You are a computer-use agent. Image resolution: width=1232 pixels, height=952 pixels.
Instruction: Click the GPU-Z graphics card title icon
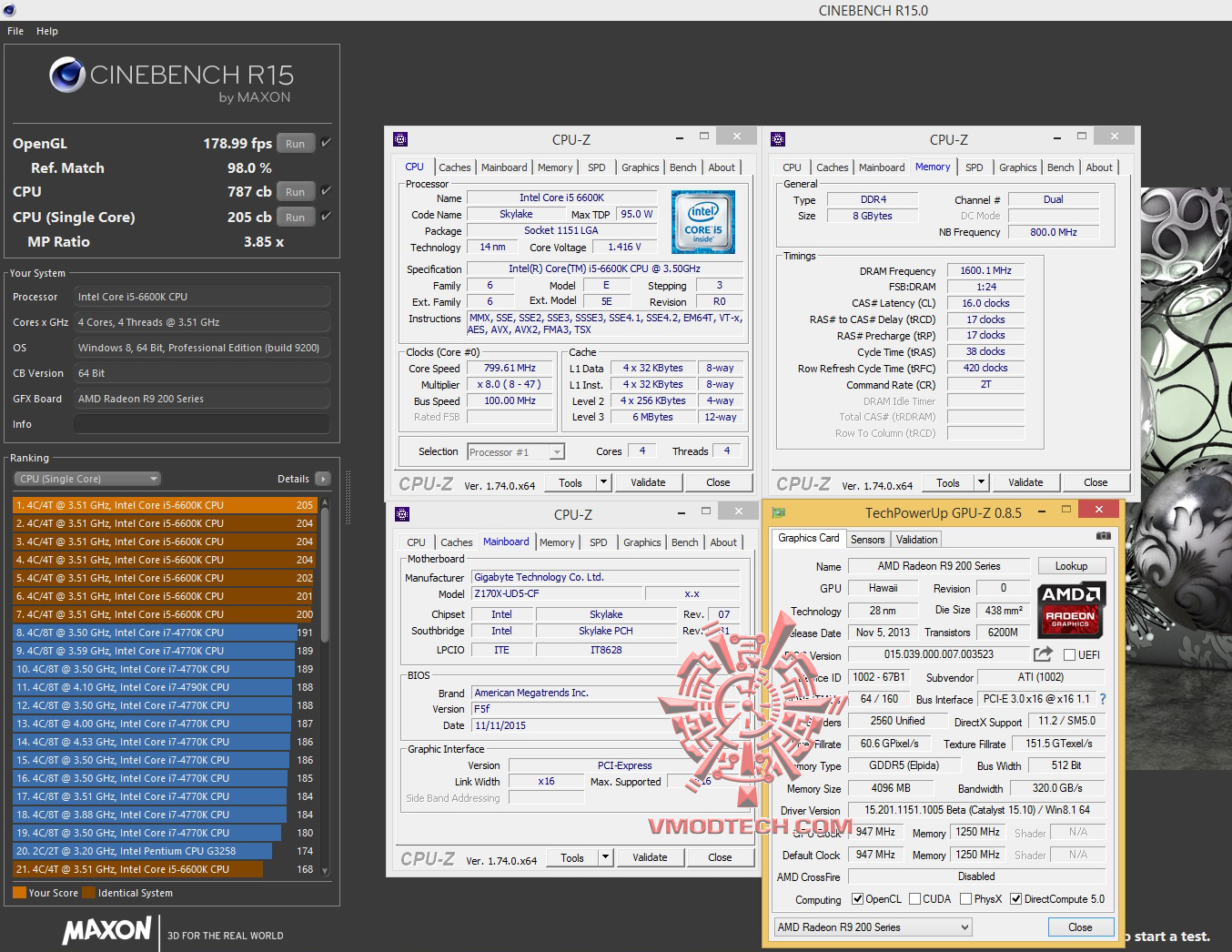point(778,512)
